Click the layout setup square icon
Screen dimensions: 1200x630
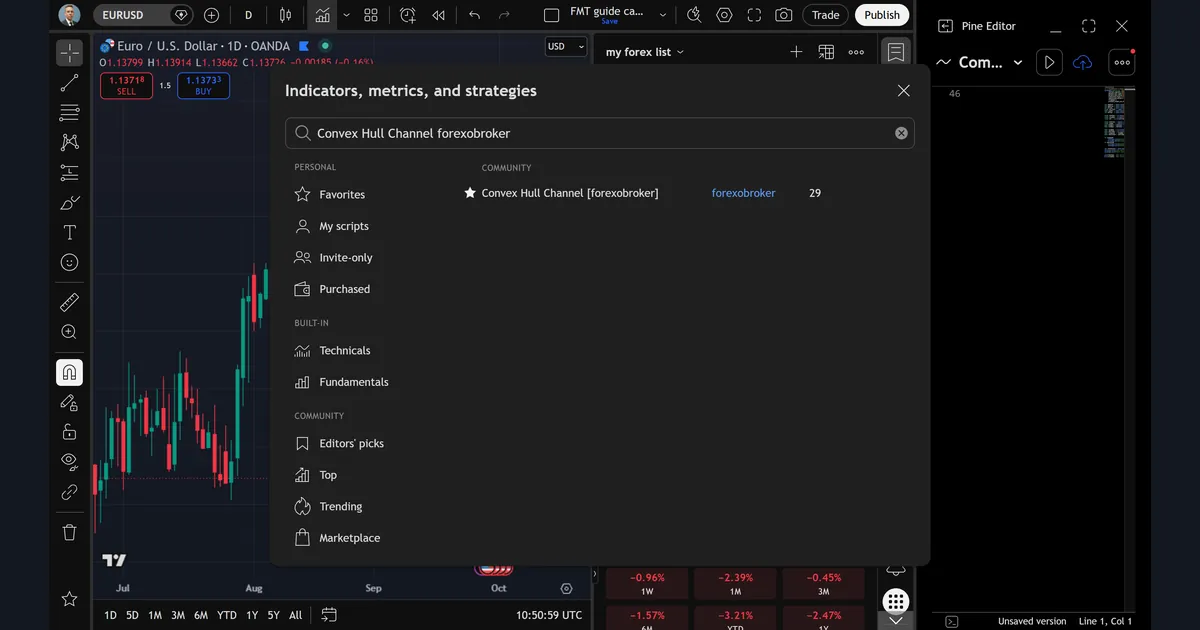(x=551, y=15)
